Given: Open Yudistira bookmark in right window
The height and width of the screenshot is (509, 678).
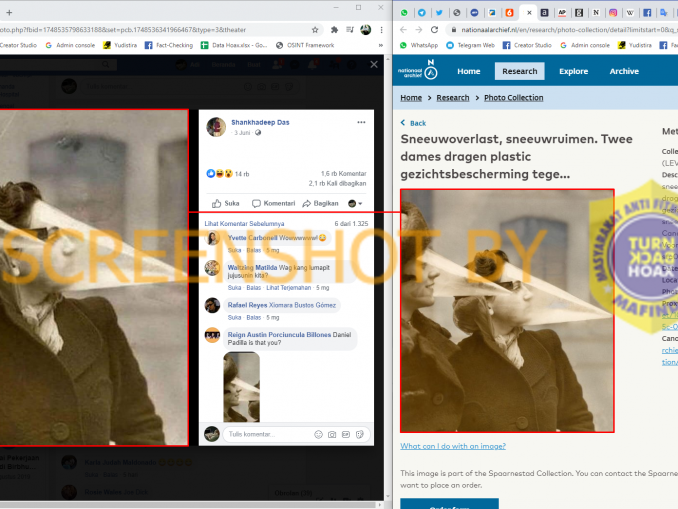Looking at the screenshot, I should [635, 45].
